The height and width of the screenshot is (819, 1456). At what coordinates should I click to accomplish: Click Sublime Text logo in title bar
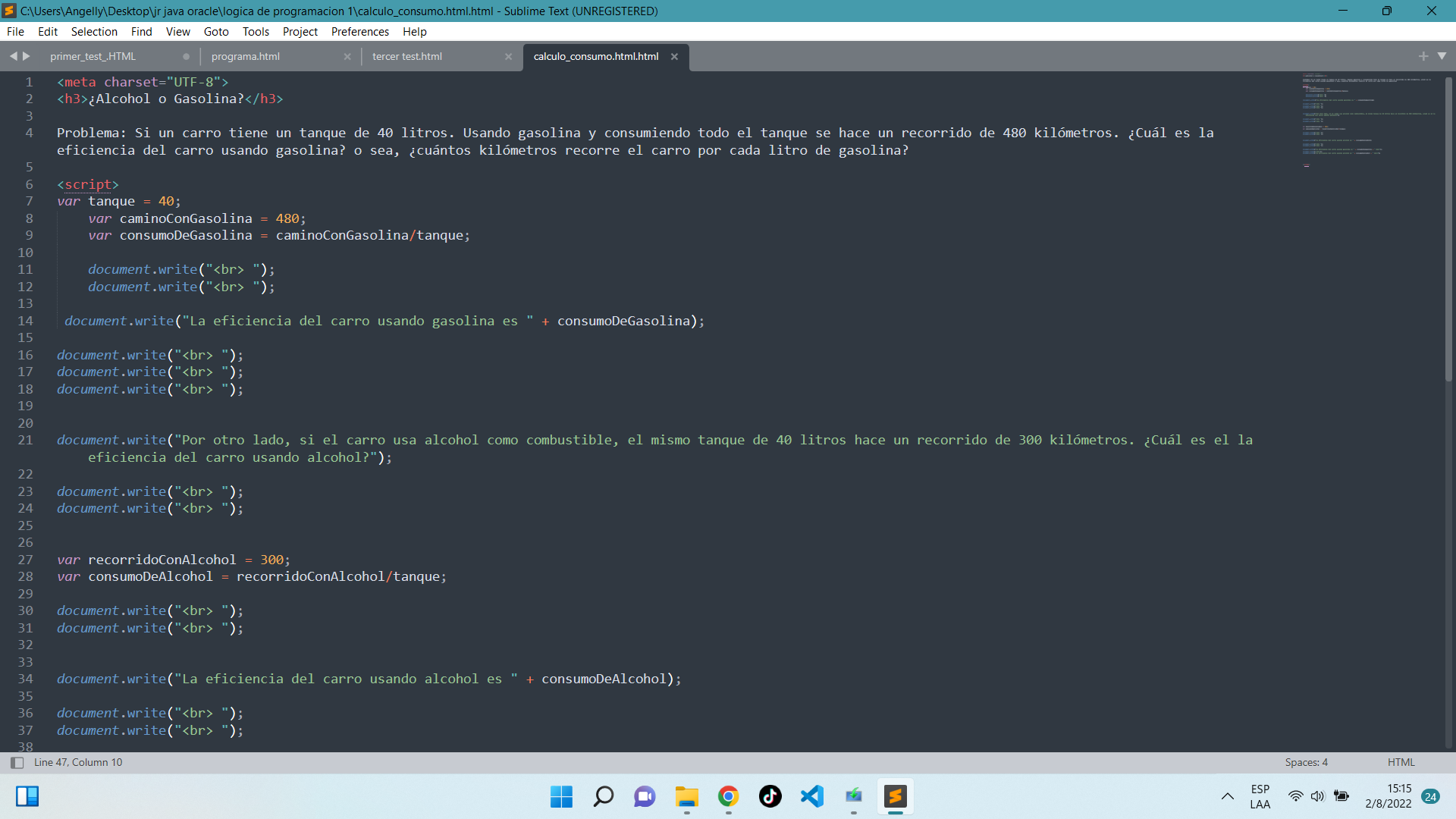click(9, 11)
